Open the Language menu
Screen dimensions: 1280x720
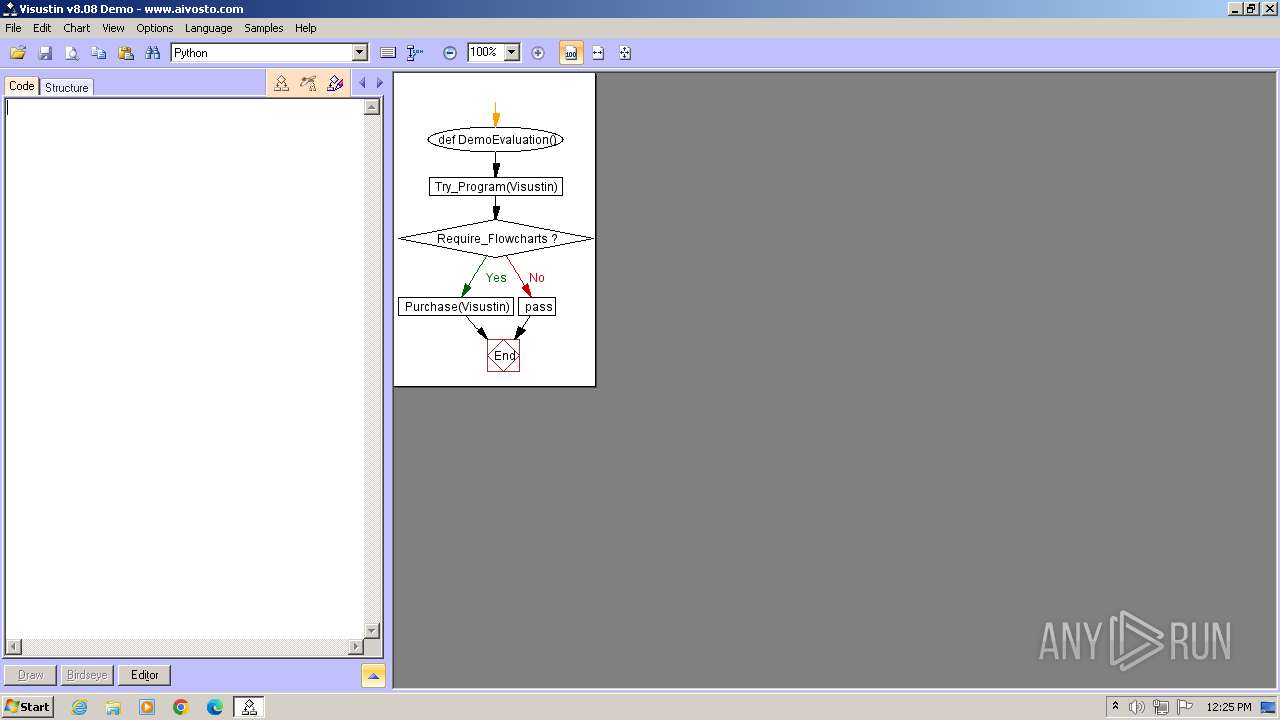click(x=208, y=28)
